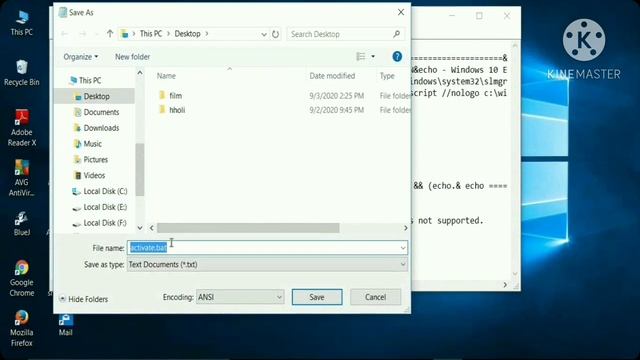This screenshot has height=360, width=640.
Task: Sort by Date modified column header
Action: 332,76
